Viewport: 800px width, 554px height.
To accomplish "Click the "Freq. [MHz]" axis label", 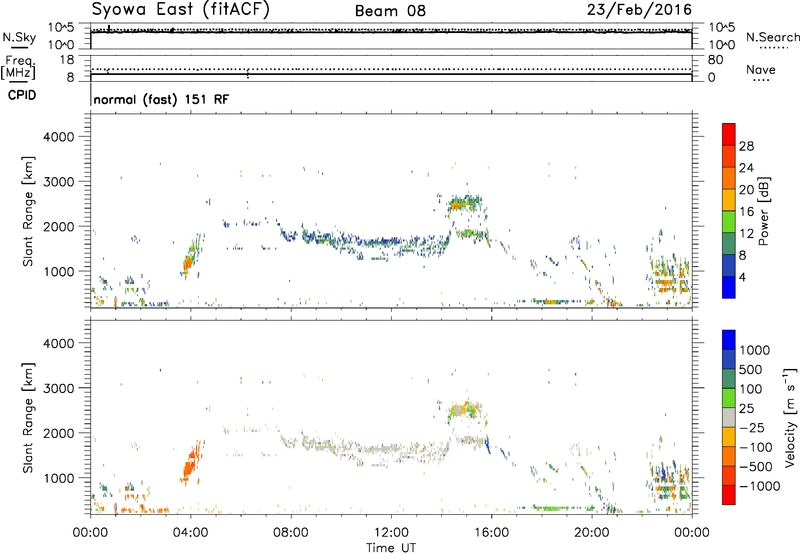I will (x=18, y=68).
